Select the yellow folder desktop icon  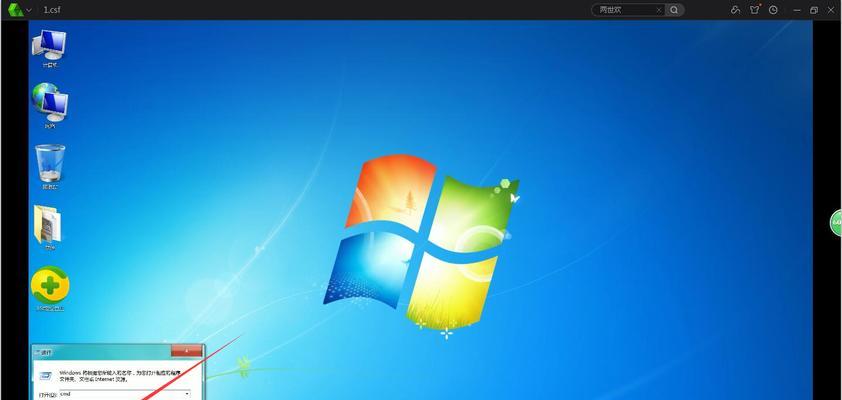[x=48, y=228]
